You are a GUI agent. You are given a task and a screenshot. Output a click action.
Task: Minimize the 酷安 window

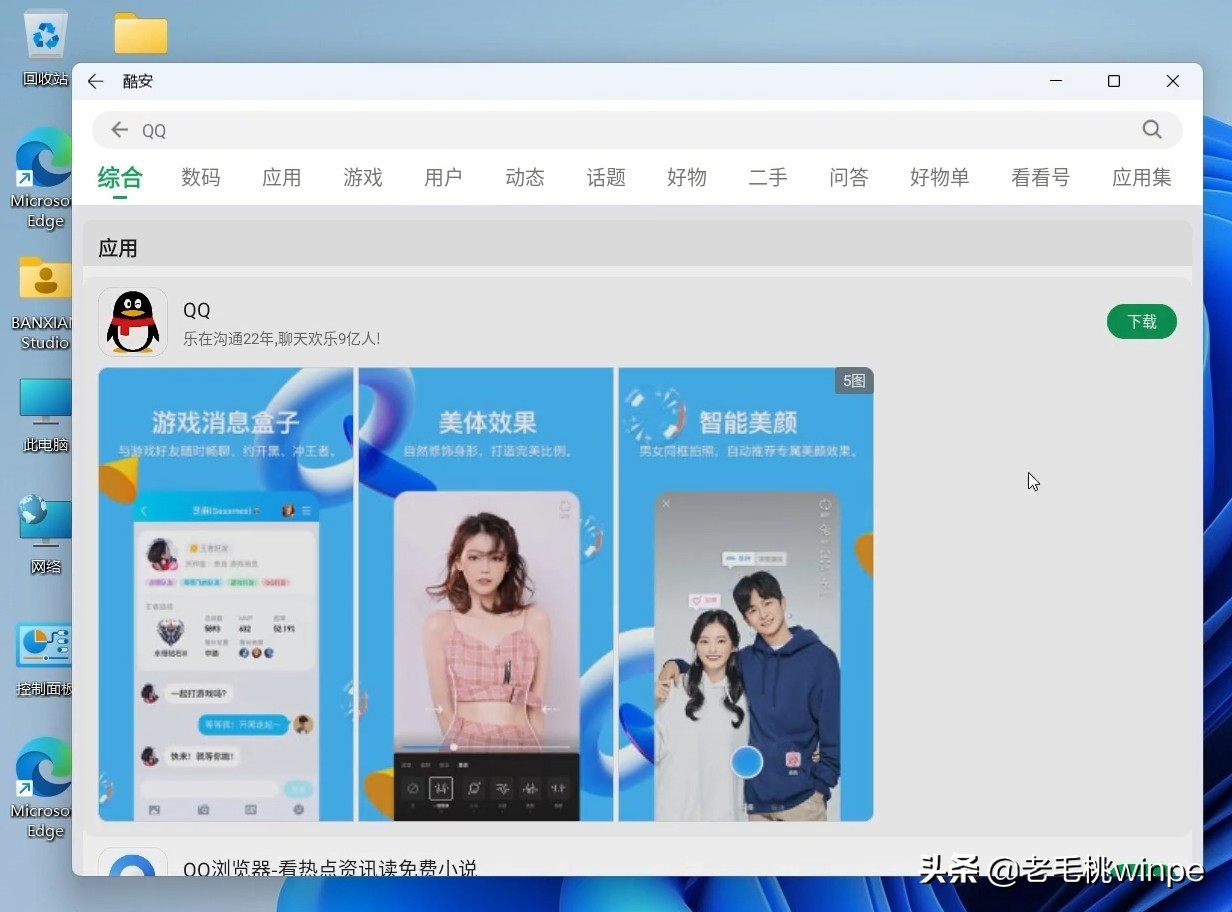(x=1055, y=81)
